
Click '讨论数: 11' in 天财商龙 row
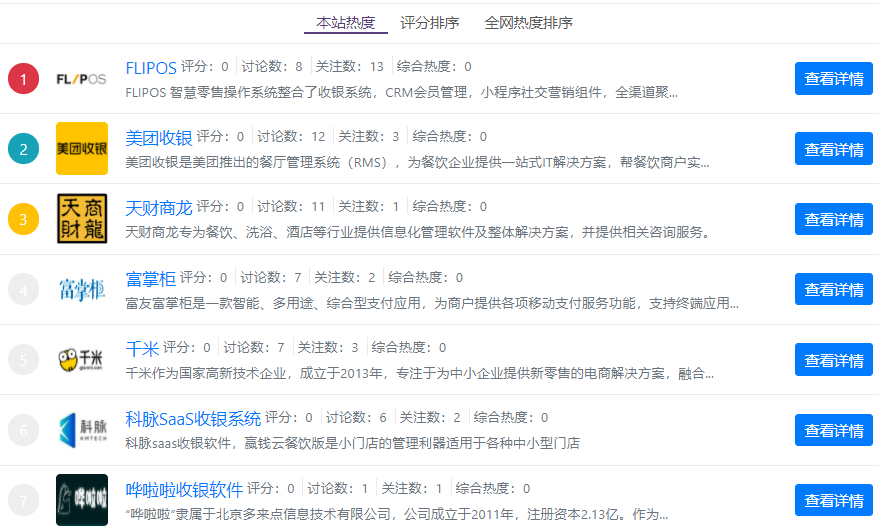(291, 207)
